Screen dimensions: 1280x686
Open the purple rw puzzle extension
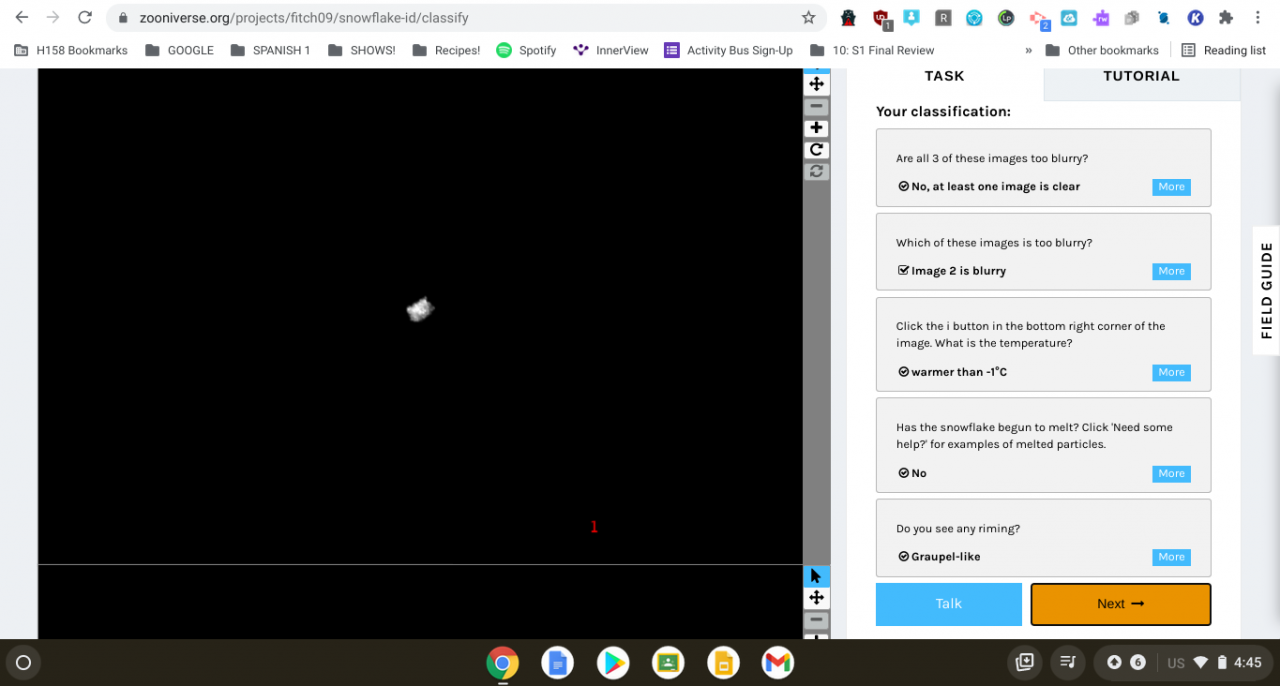1101,18
